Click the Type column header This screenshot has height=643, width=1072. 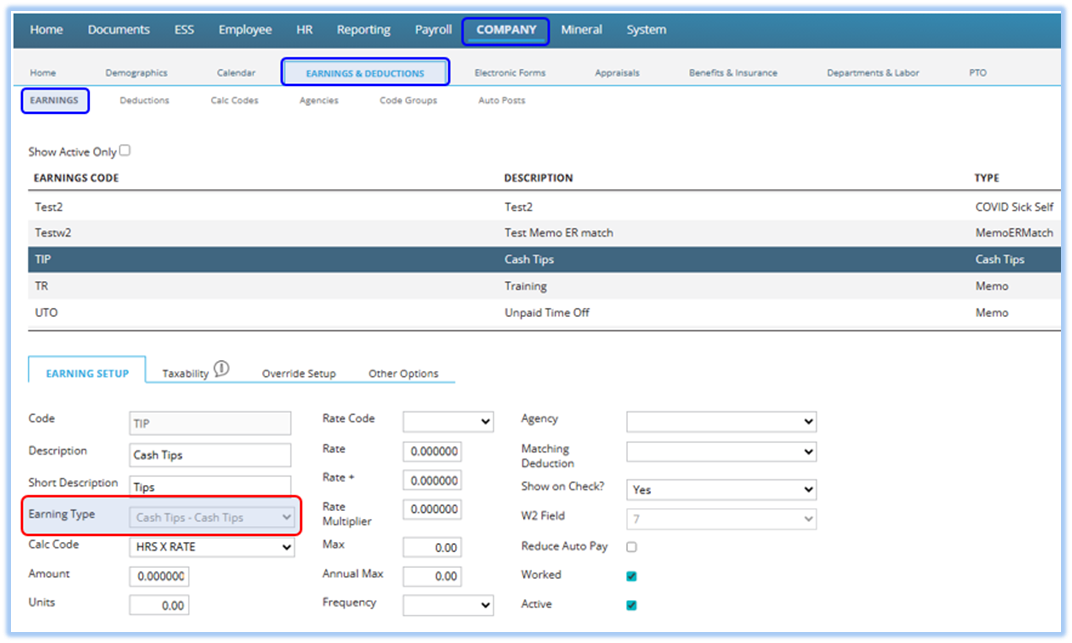(x=987, y=178)
